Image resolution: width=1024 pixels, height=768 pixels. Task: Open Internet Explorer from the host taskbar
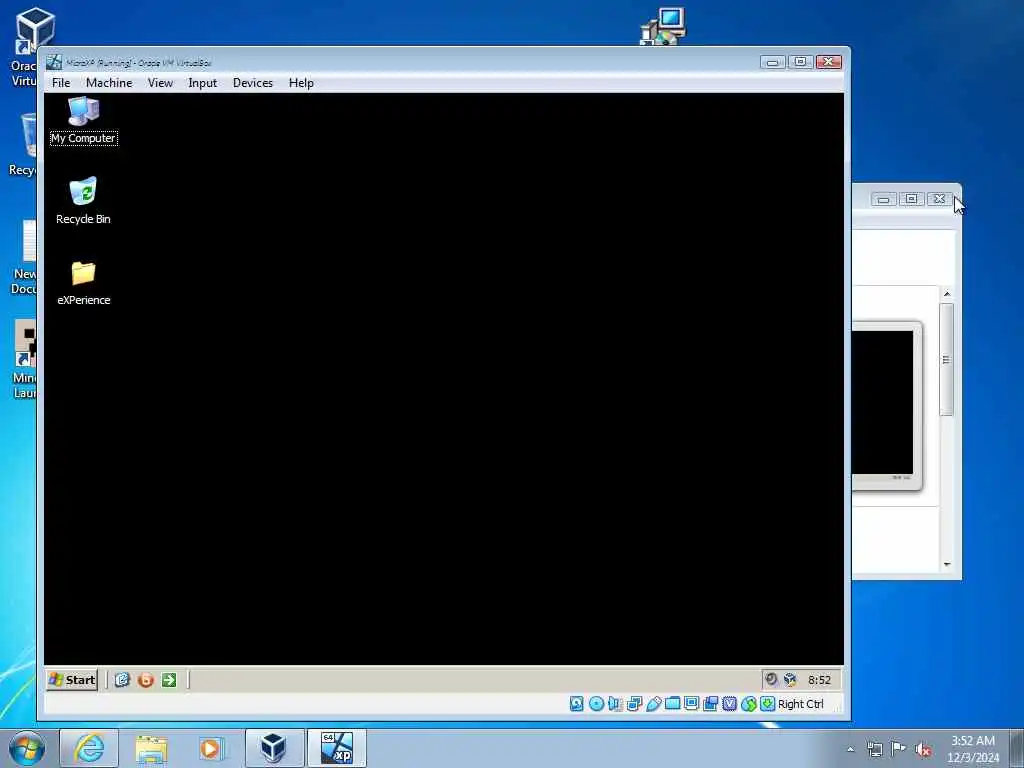(x=89, y=748)
